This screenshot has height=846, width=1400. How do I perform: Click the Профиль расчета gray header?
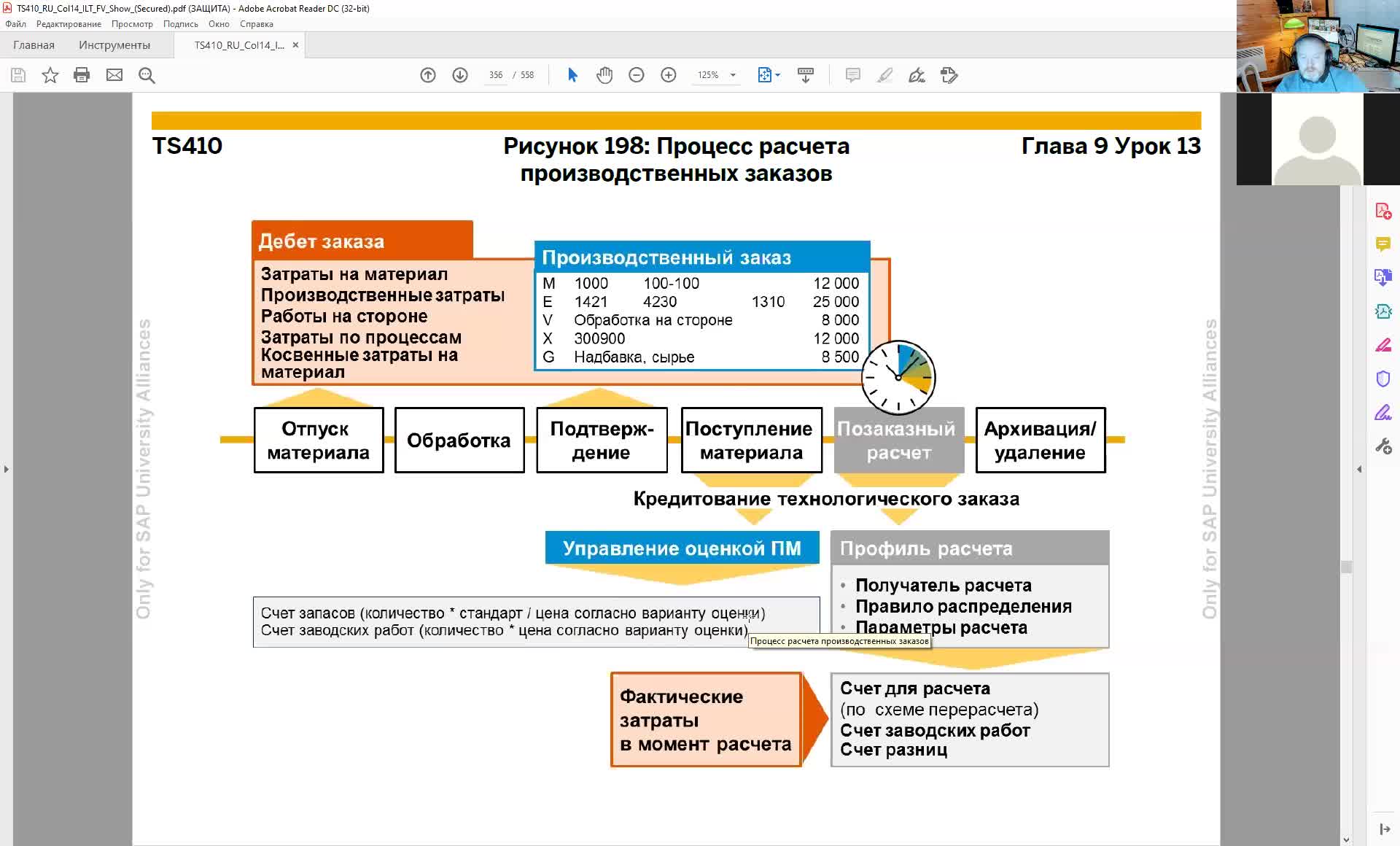coord(970,548)
